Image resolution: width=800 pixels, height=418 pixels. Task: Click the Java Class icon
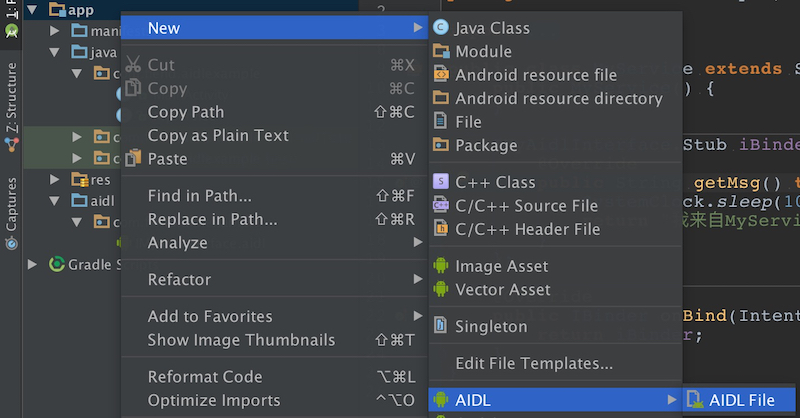[x=441, y=28]
